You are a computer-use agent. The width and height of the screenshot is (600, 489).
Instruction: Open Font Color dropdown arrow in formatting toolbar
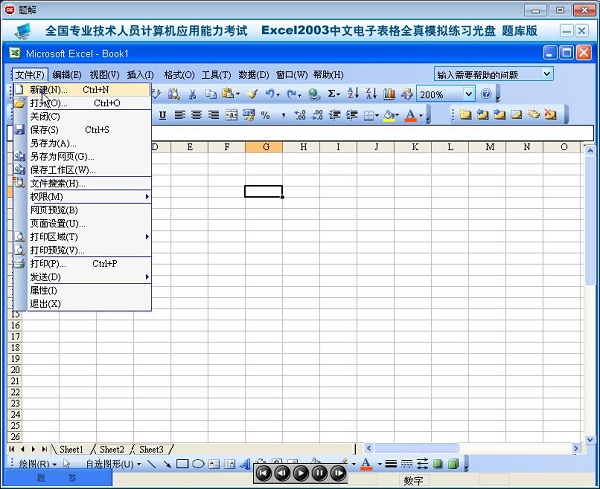point(421,115)
